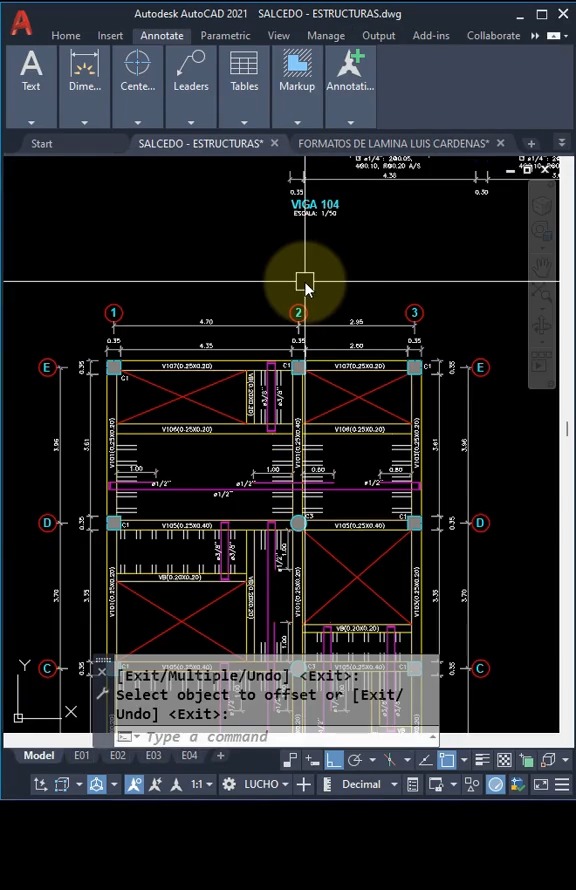Click the annotation scale triangle icon
Image resolution: width=576 pixels, height=890 pixels.
[x=176, y=784]
